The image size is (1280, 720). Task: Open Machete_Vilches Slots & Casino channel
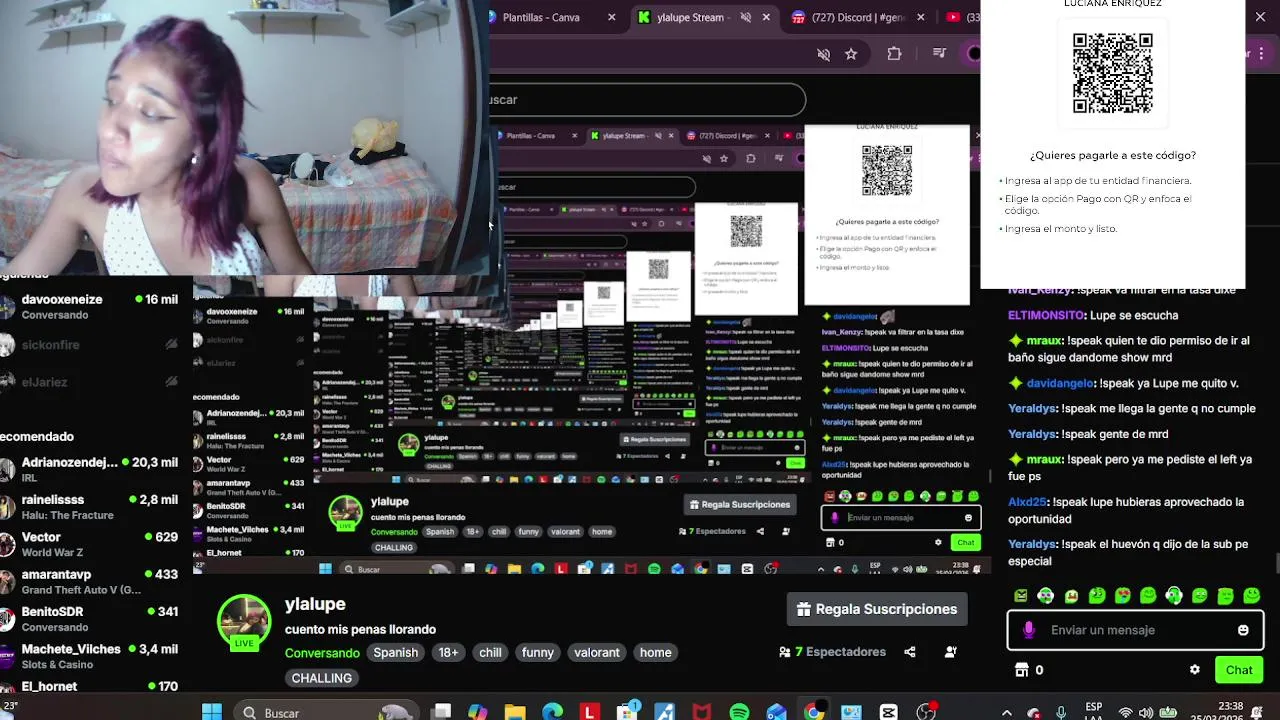[90, 656]
